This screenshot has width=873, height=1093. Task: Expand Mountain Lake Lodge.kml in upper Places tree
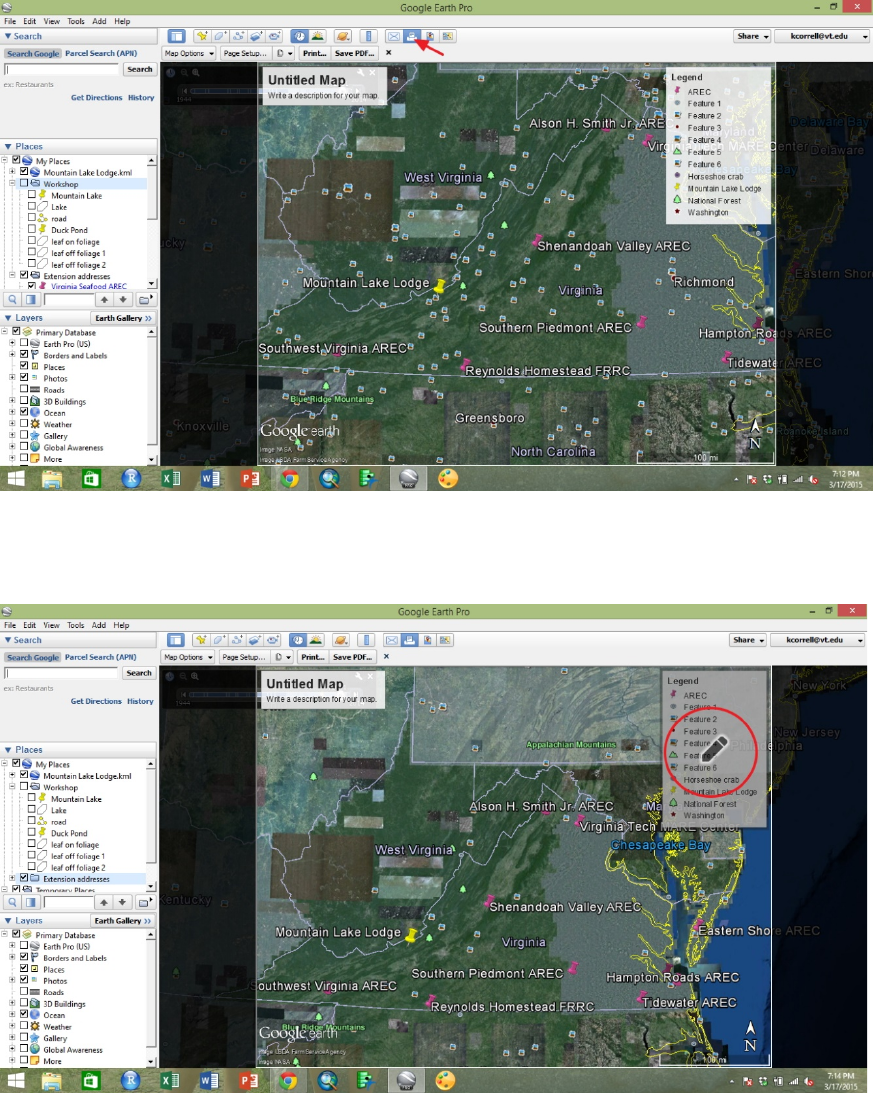[x=13, y=171]
